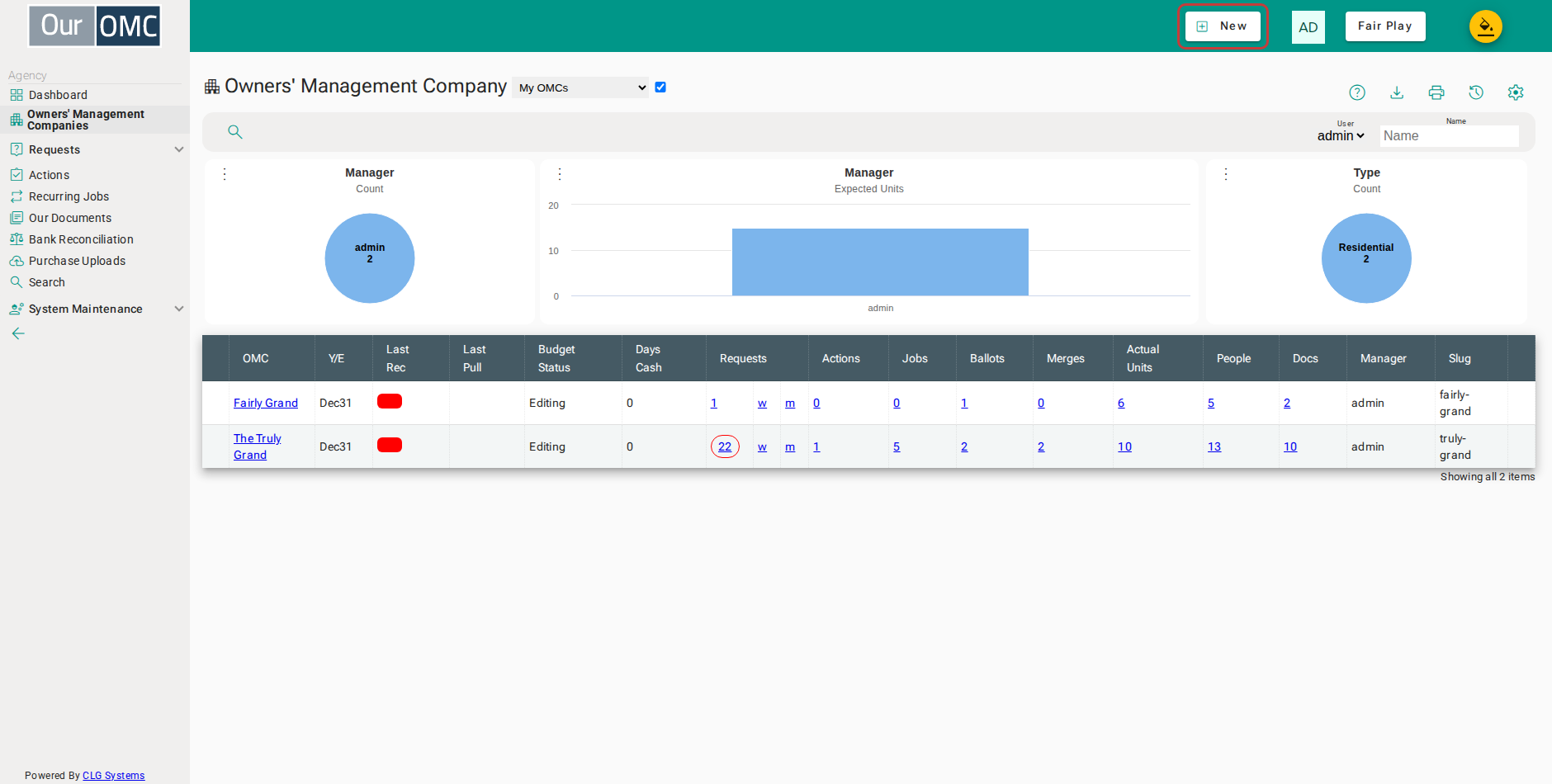Collapse sidebar with the back arrow

[x=18, y=333]
